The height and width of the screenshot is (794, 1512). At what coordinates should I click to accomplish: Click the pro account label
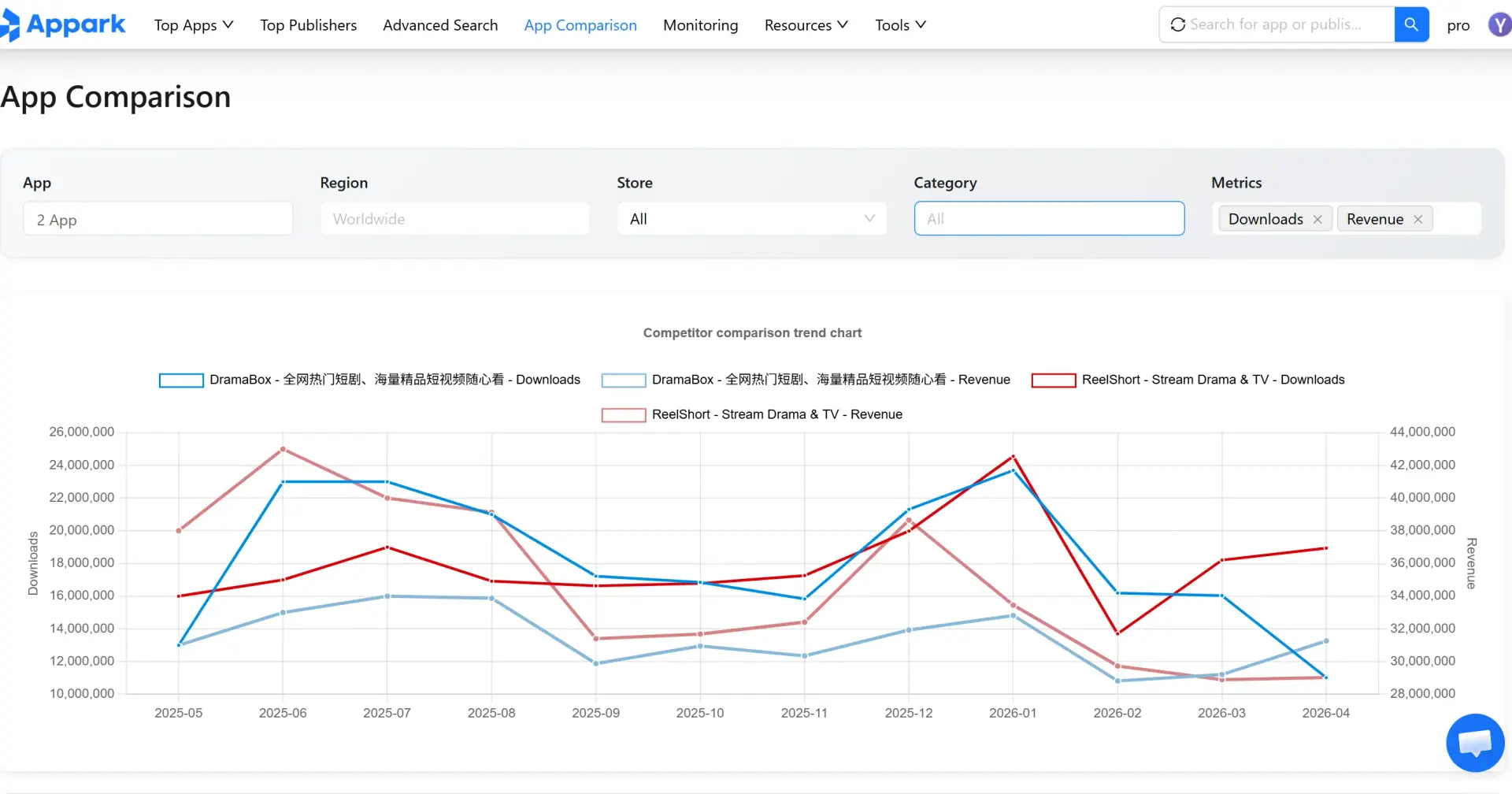coord(1458,25)
